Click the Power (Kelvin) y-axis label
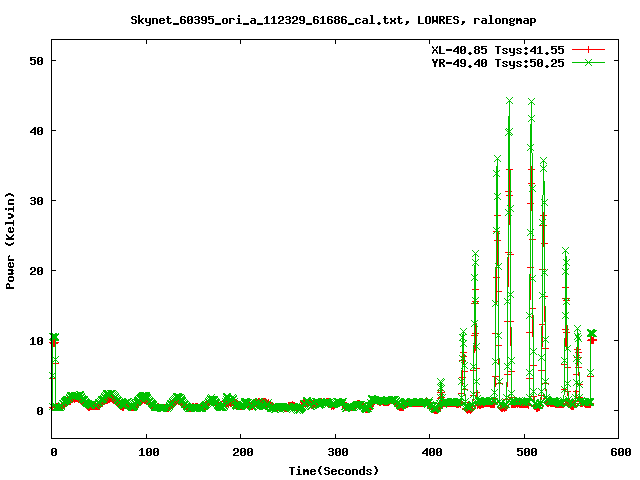 point(11,240)
